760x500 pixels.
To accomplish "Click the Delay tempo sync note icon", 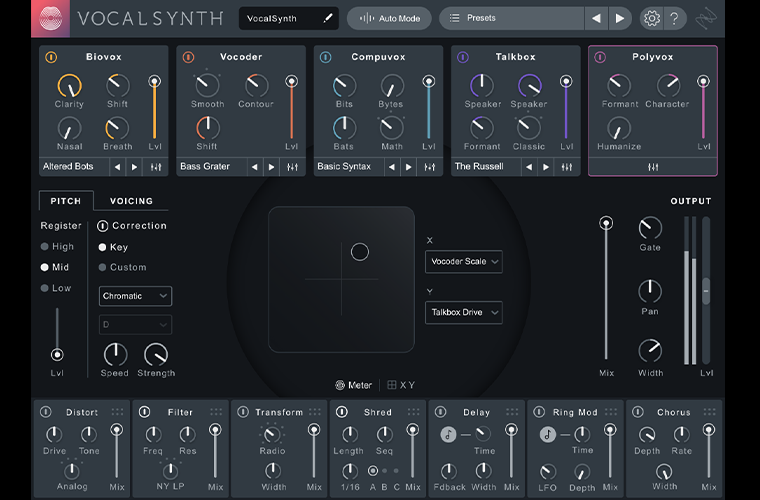I will point(449,434).
